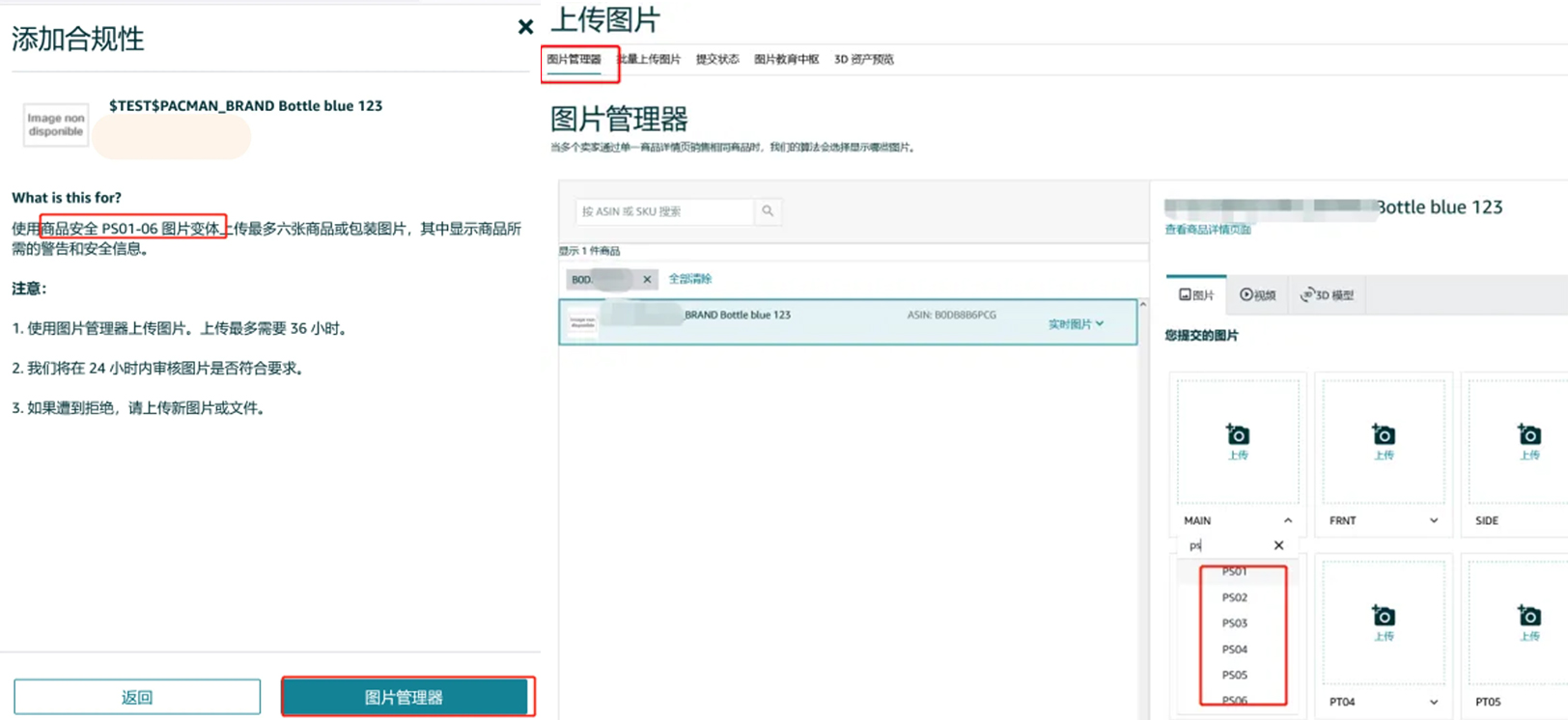Click the 返回 button
This screenshot has height=720, width=1568.
[x=137, y=697]
